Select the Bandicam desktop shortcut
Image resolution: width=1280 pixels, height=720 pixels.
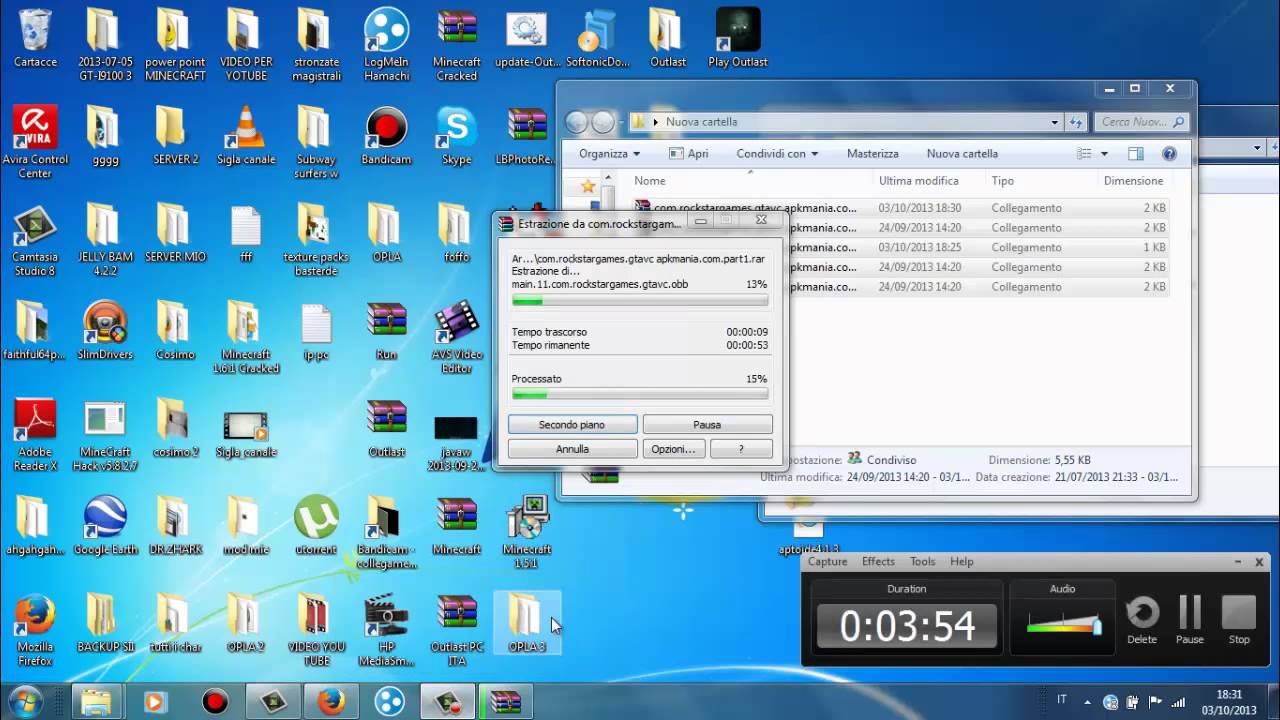click(x=386, y=136)
